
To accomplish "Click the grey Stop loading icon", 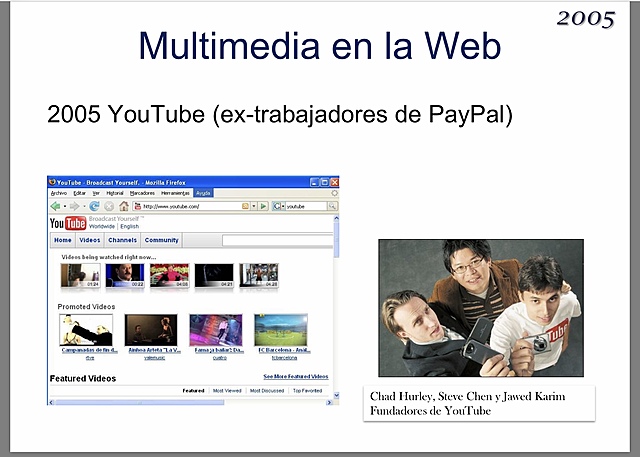I will pyautogui.click(x=109, y=206).
